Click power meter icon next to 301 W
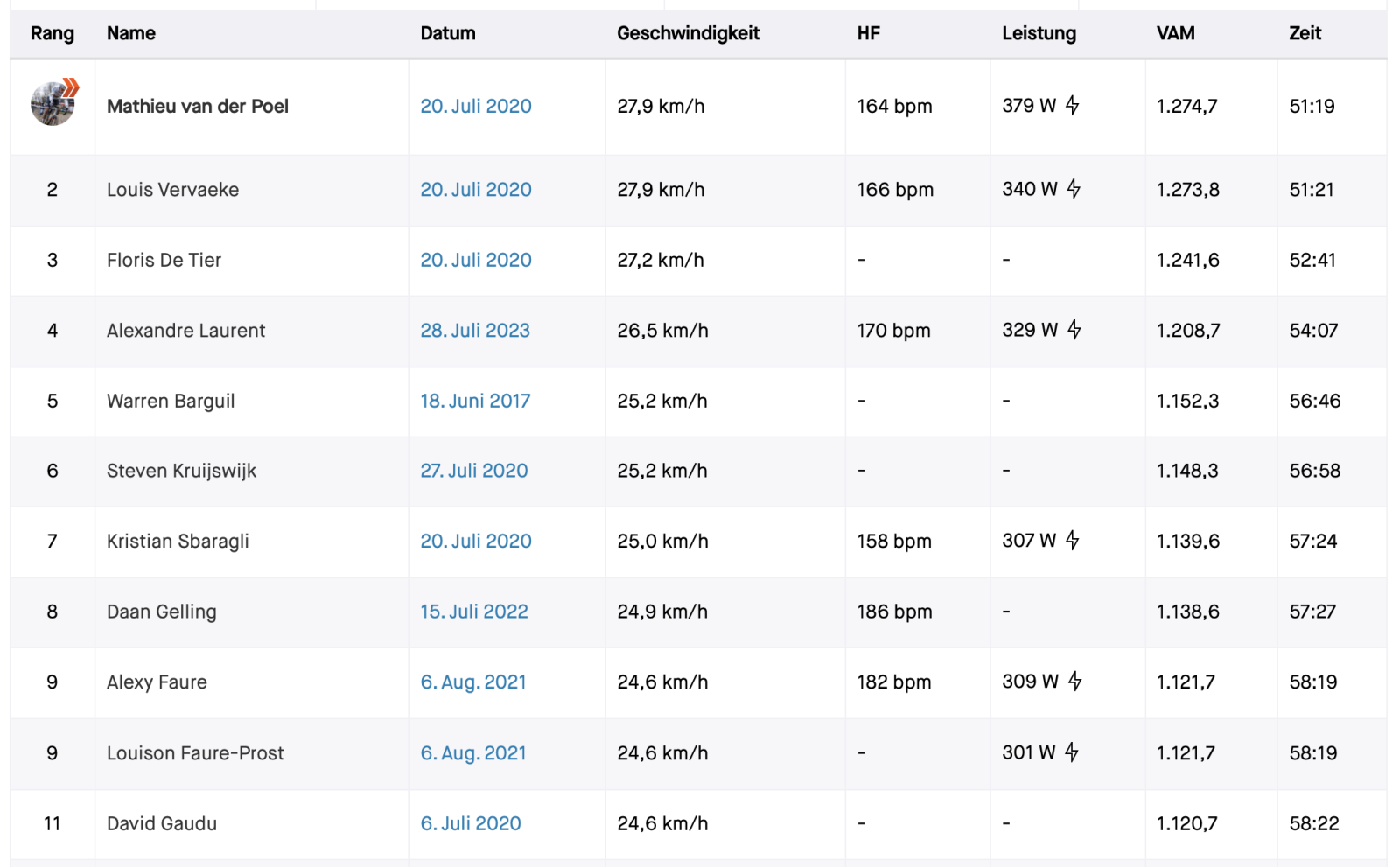 point(1072,752)
